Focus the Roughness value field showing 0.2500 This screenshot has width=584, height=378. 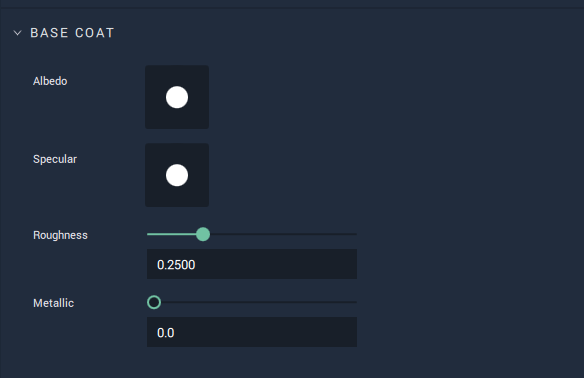click(252, 264)
